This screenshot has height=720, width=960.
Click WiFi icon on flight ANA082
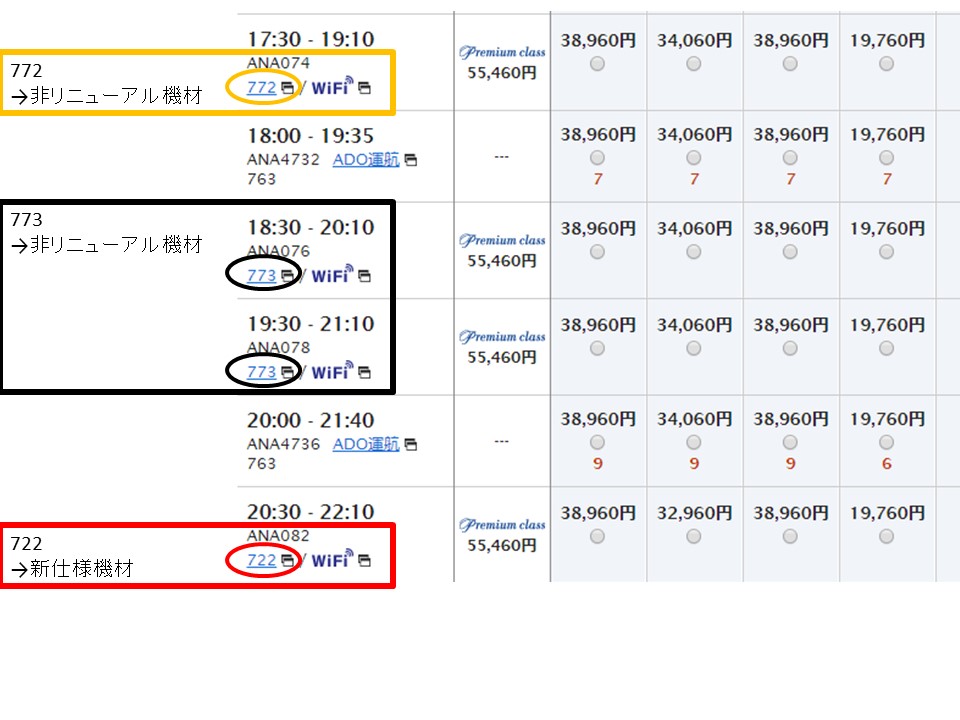pyautogui.click(x=332, y=559)
